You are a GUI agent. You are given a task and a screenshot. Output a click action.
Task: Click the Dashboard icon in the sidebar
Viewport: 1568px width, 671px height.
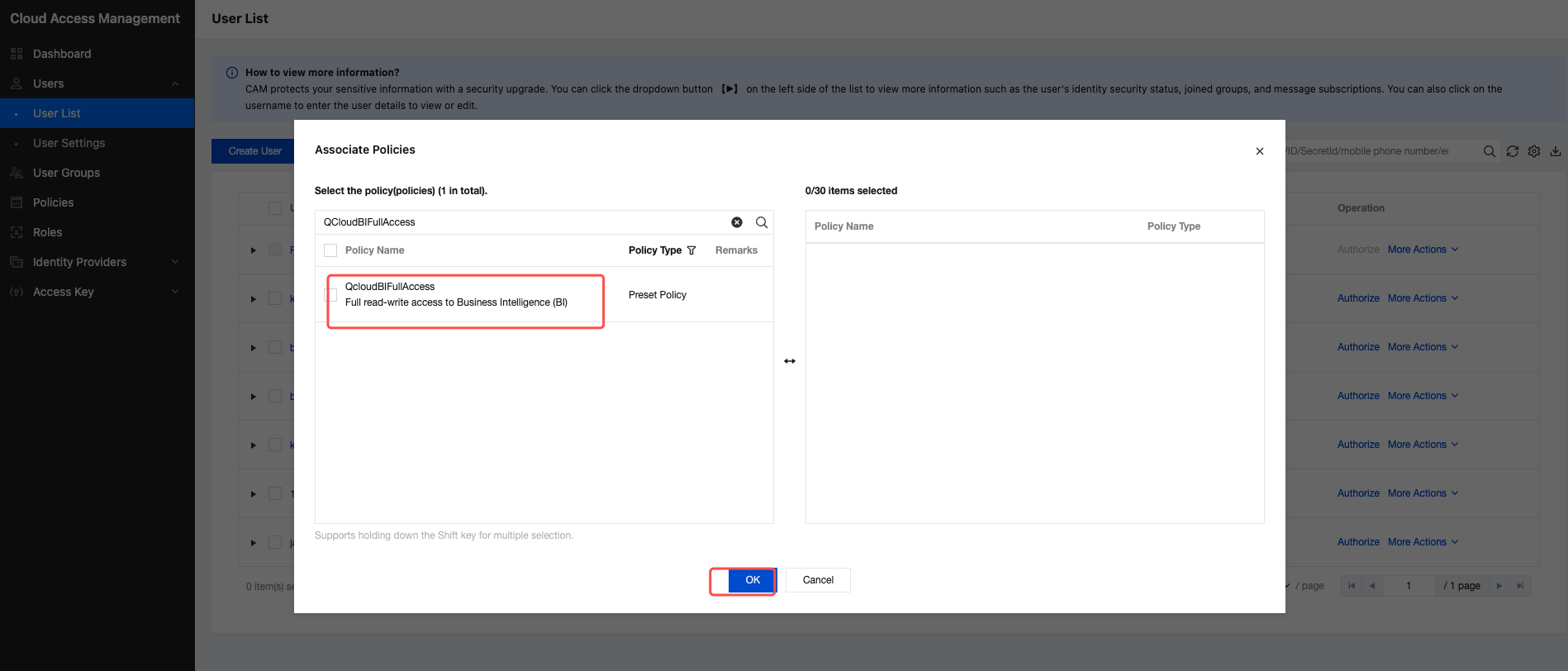coord(17,54)
